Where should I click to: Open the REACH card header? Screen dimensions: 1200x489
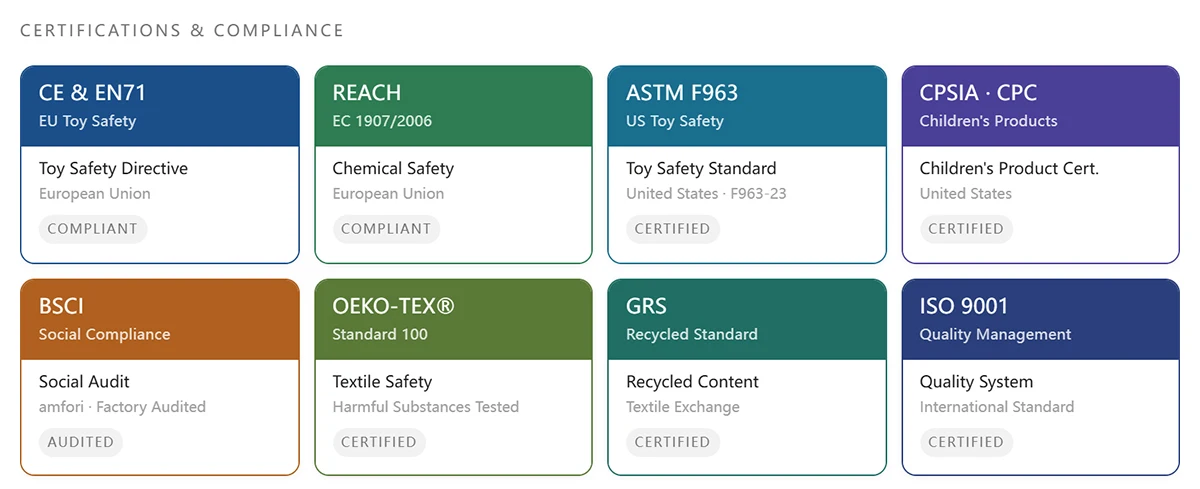coord(453,106)
